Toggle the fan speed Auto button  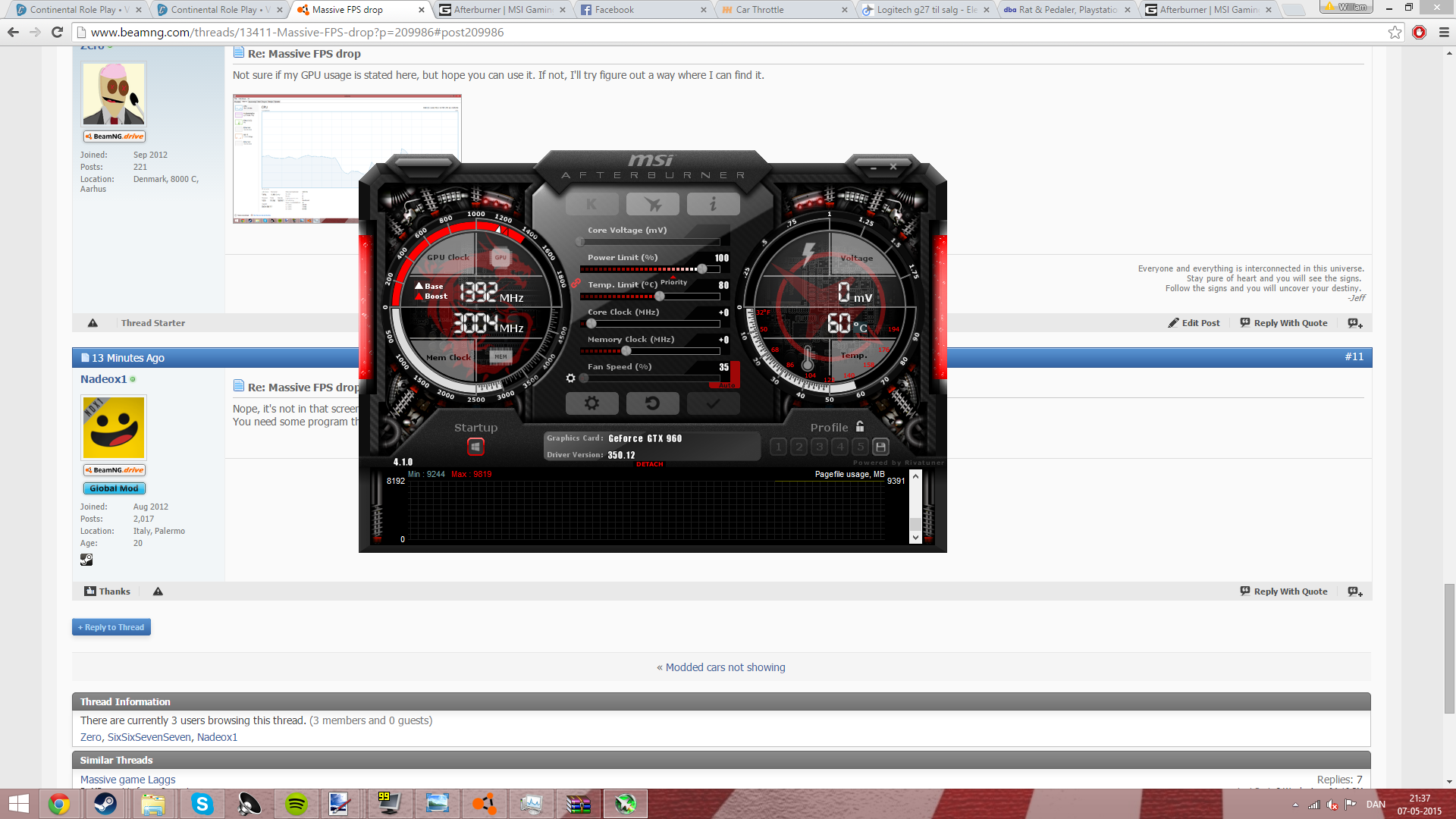(726, 384)
